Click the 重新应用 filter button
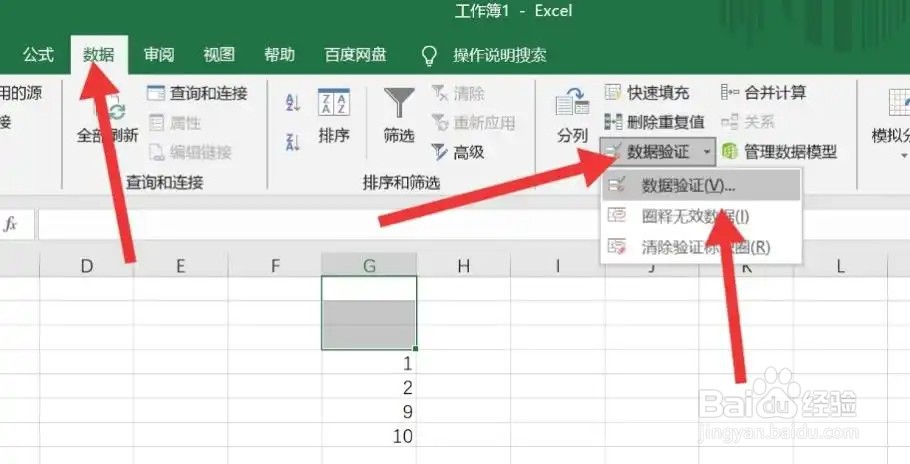This screenshot has height=464, width=910. coord(474,122)
